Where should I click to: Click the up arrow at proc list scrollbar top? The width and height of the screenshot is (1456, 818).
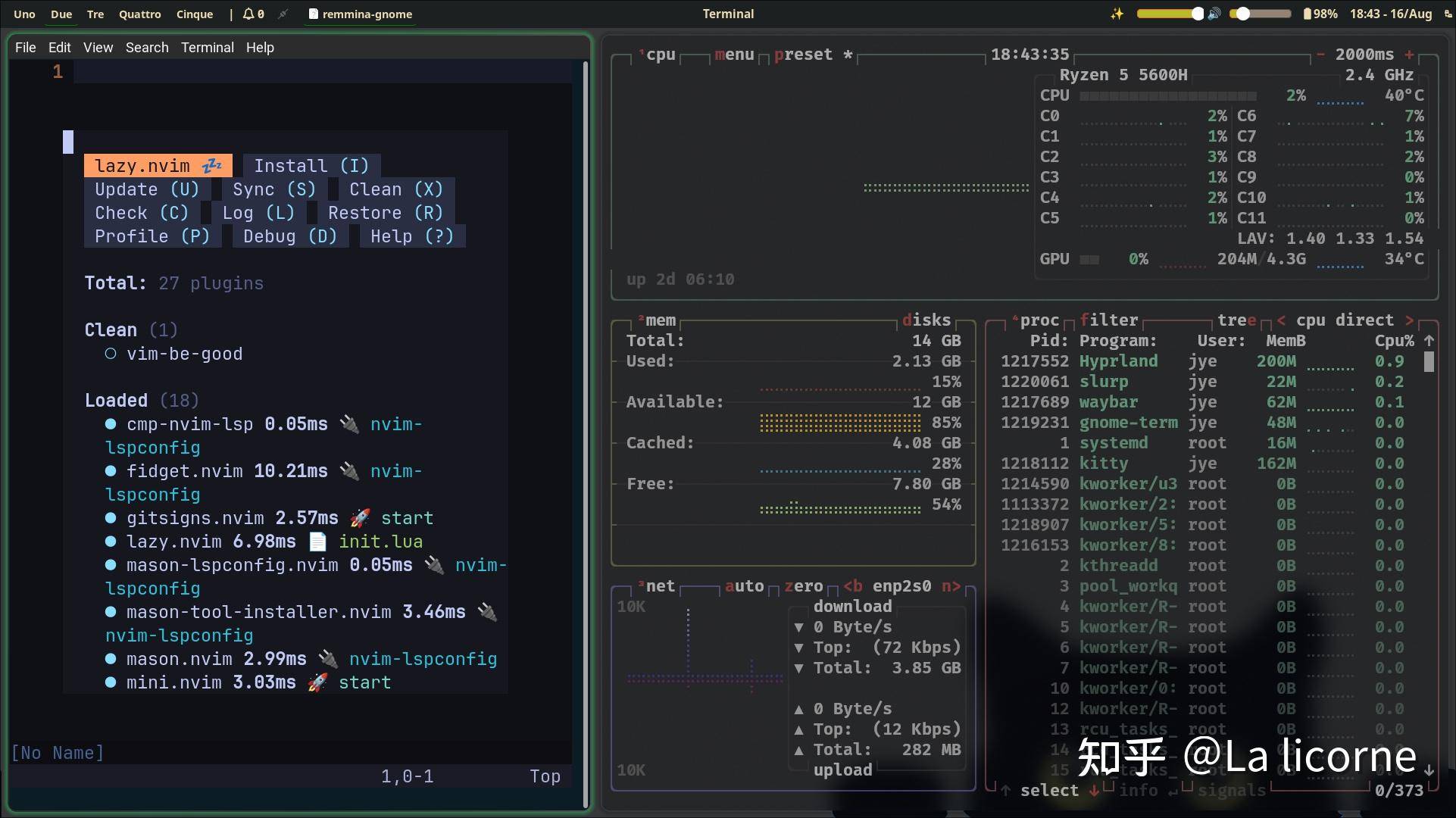pyautogui.click(x=1429, y=341)
